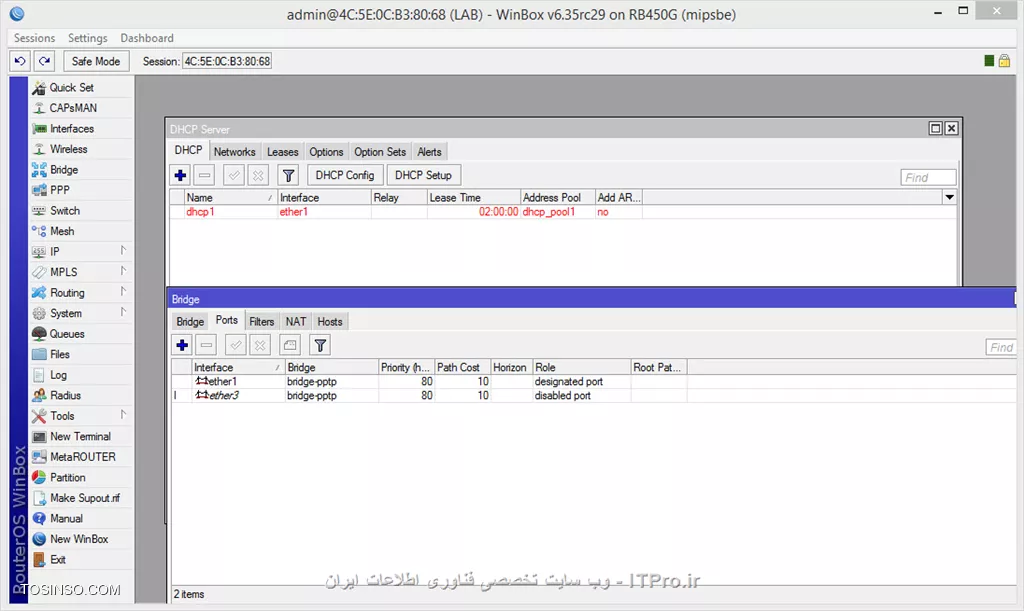Enable selected DHCP server with checkmark icon
Screen dimensions: 1024x611
234,175
